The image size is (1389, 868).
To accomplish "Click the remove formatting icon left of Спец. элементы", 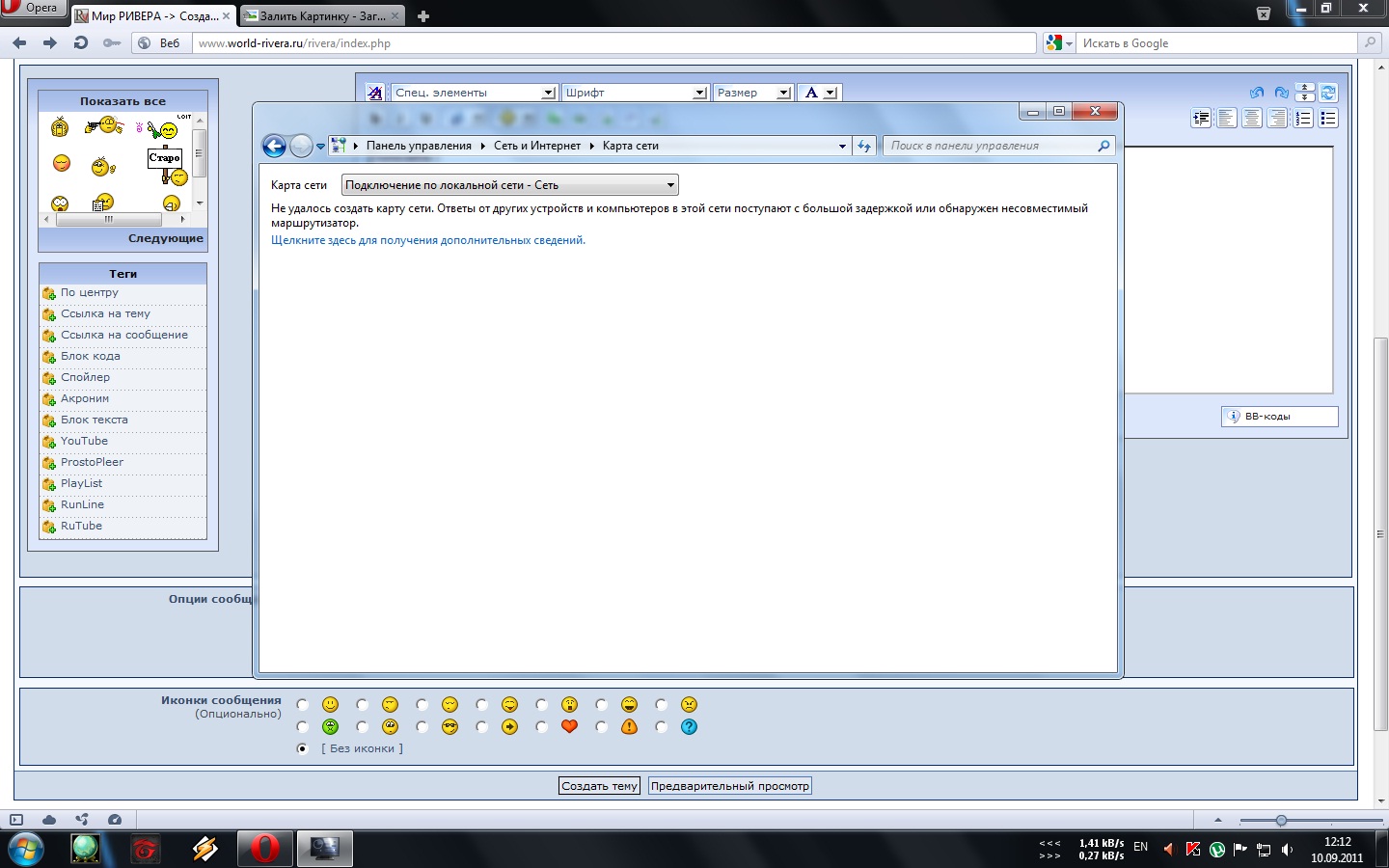I will (375, 93).
